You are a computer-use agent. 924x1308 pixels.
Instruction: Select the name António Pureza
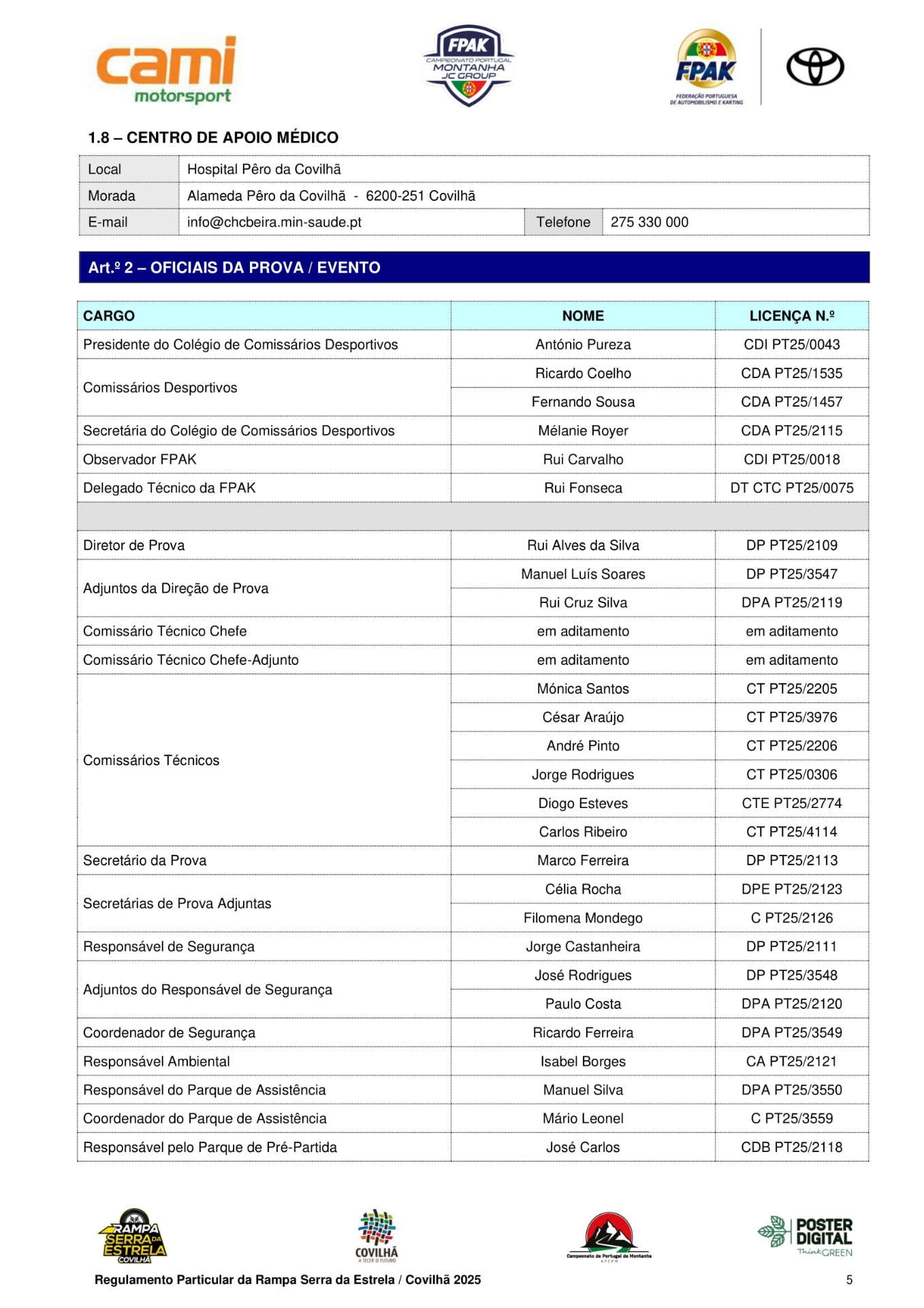pos(583,345)
